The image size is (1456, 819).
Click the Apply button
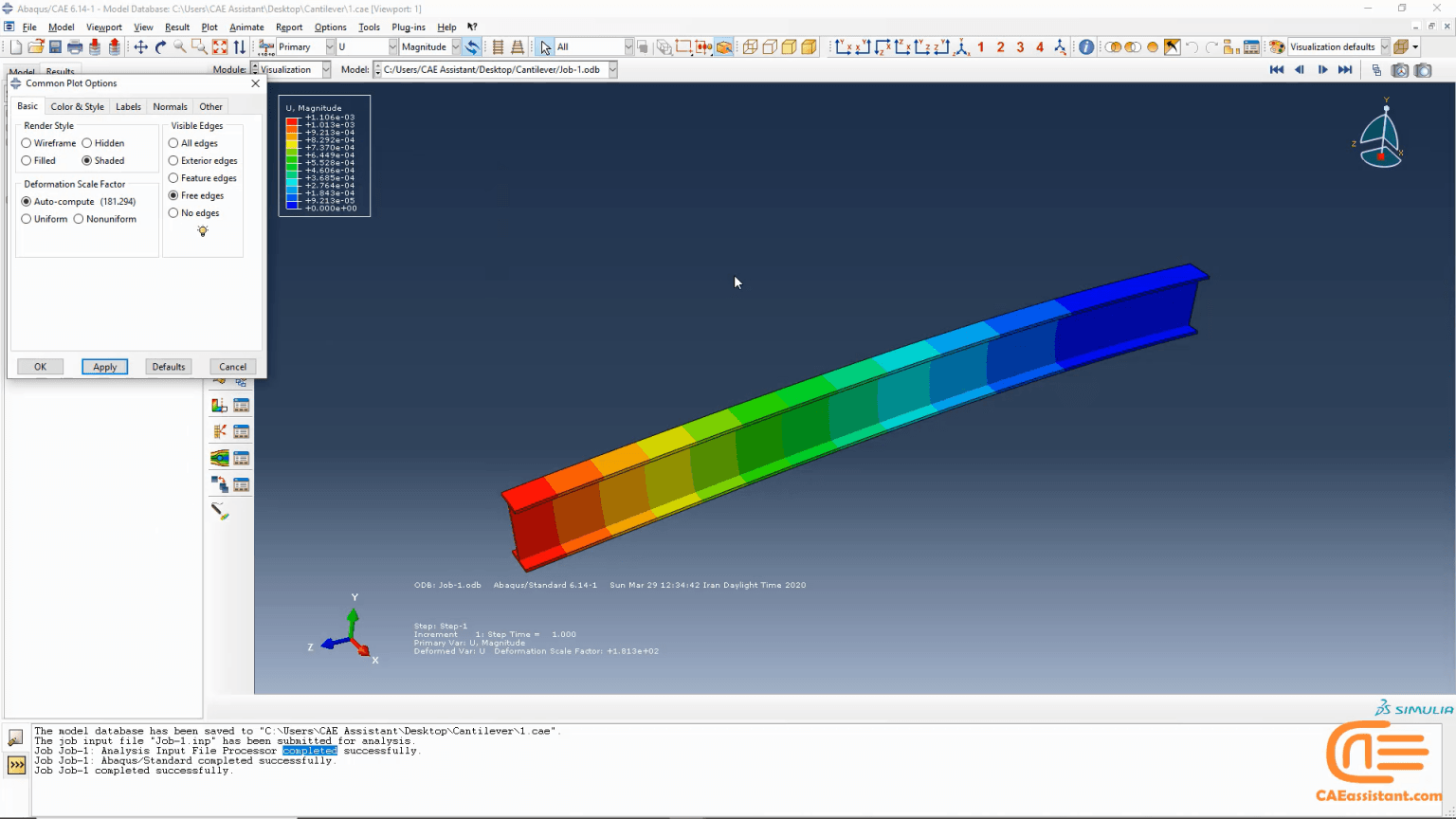104,367
